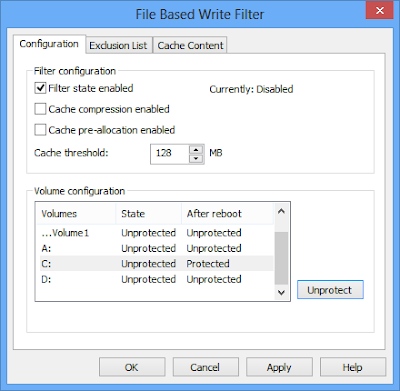
Task: Click the Unprotect button
Action: click(330, 290)
